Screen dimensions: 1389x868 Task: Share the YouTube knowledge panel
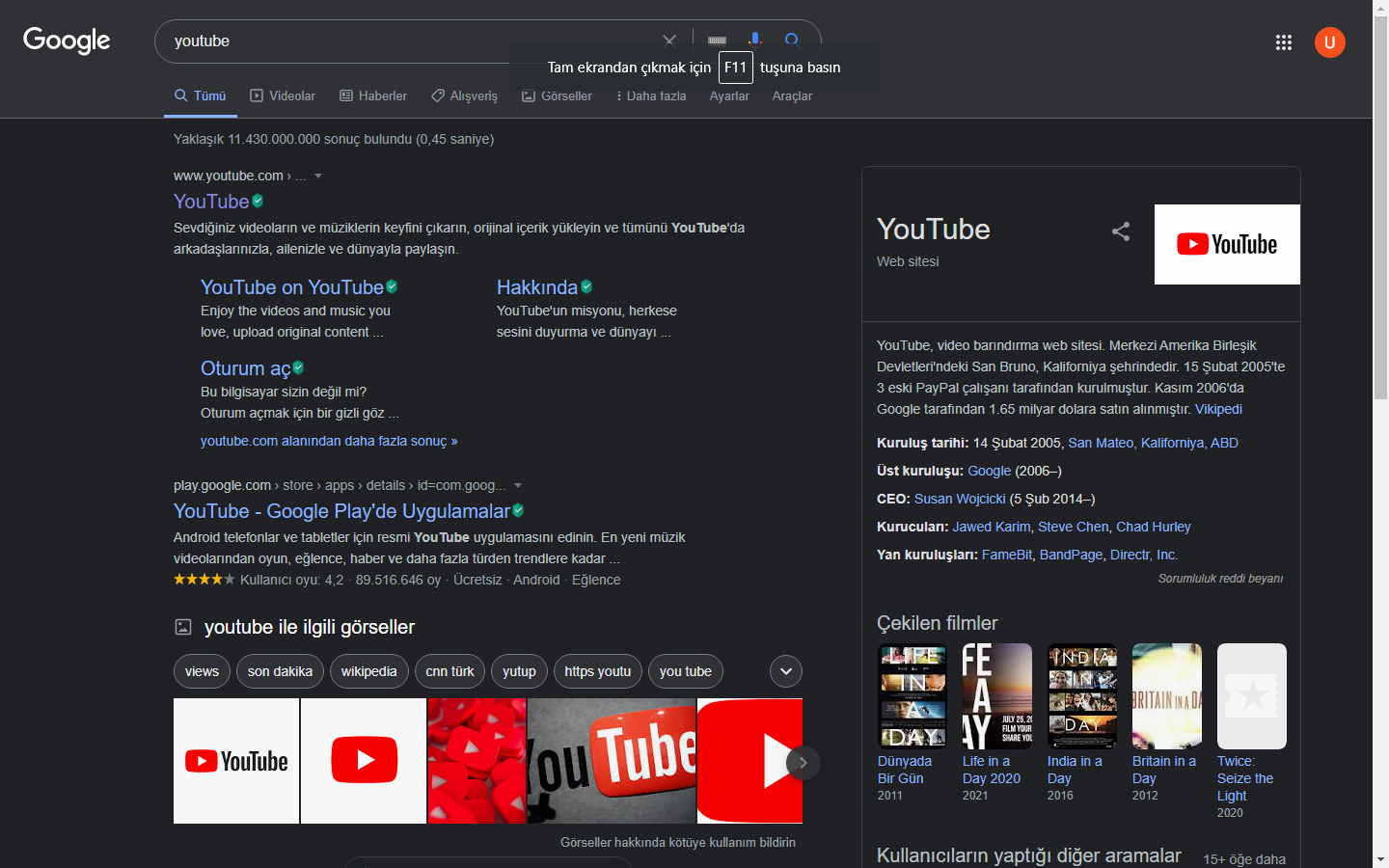[x=1121, y=231]
